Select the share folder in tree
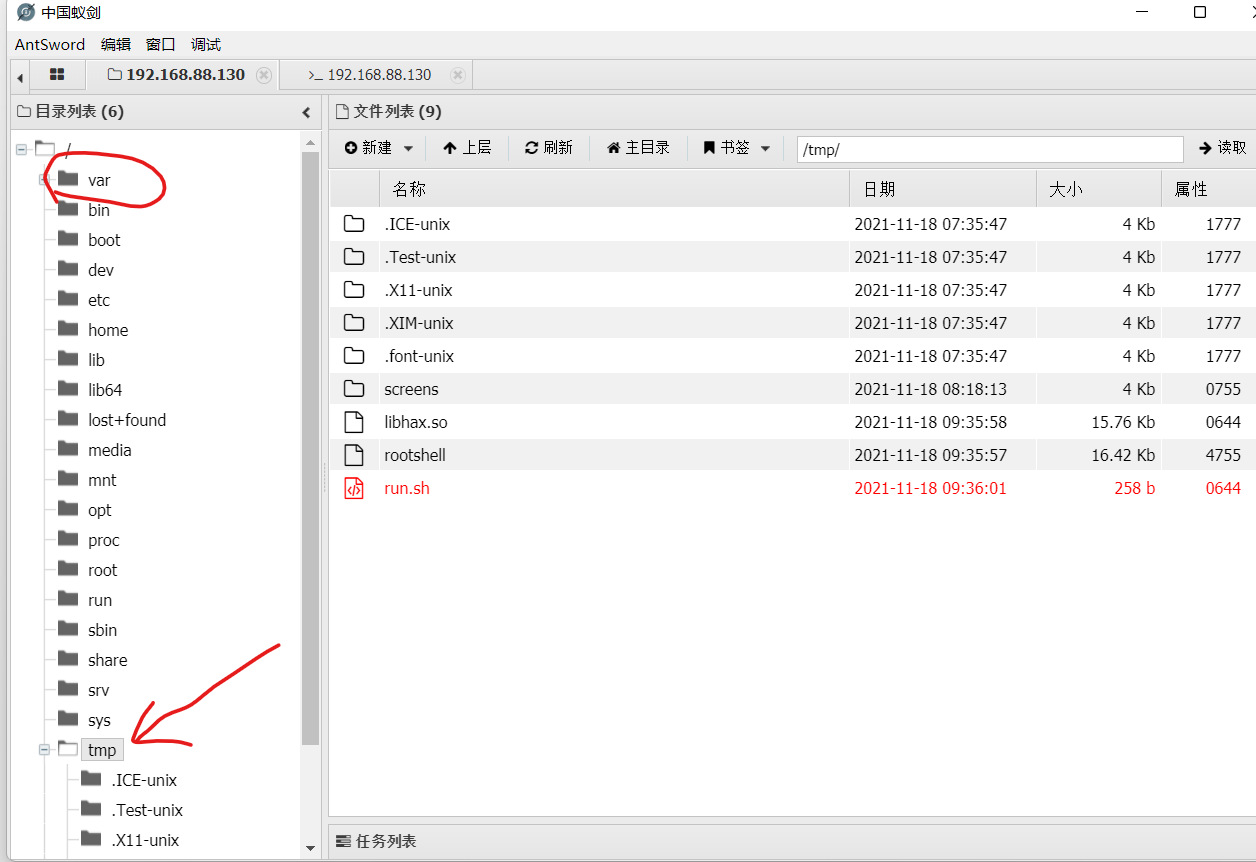The width and height of the screenshot is (1256, 862). click(108, 660)
